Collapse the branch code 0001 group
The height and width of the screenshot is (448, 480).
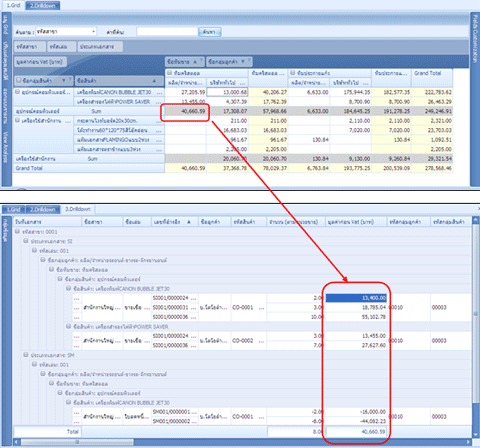point(17,231)
